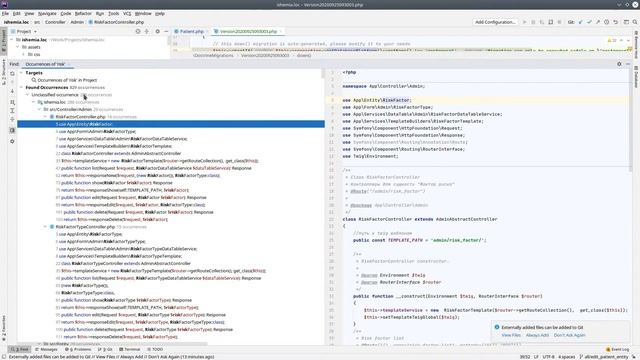Screen dimensions: 640x360
Task: Click Find tool window settings gear at right
Action: [619, 64]
